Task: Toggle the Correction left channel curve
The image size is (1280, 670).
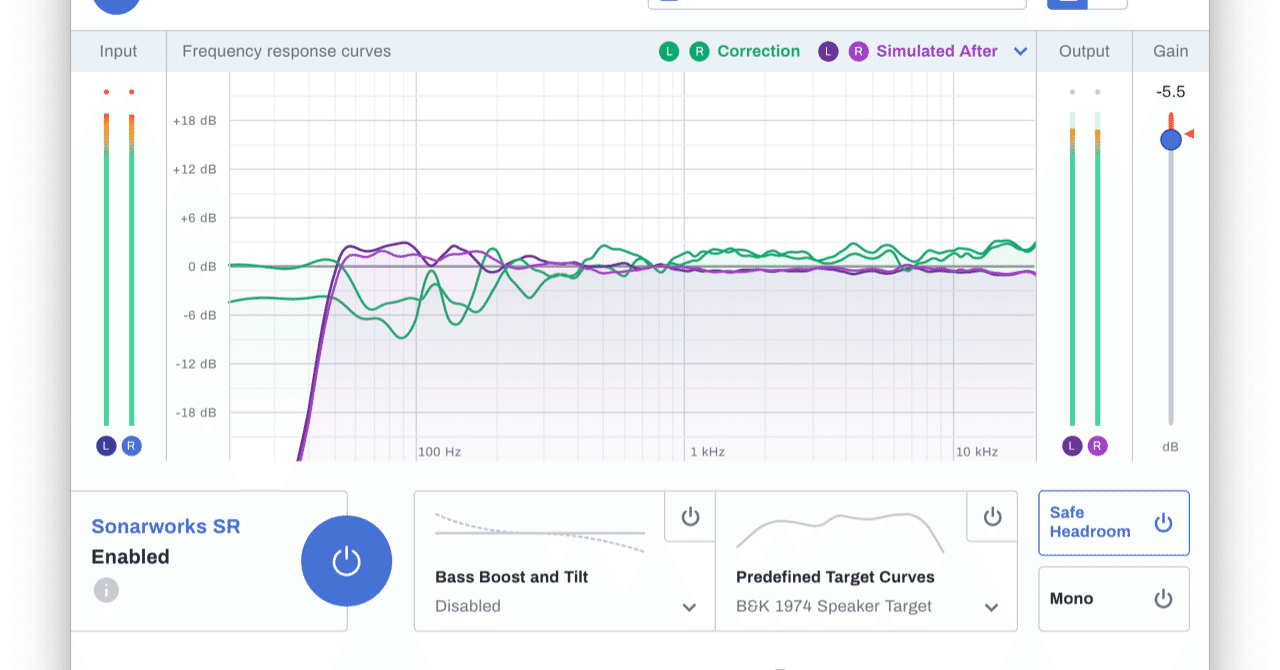Action: 668,51
